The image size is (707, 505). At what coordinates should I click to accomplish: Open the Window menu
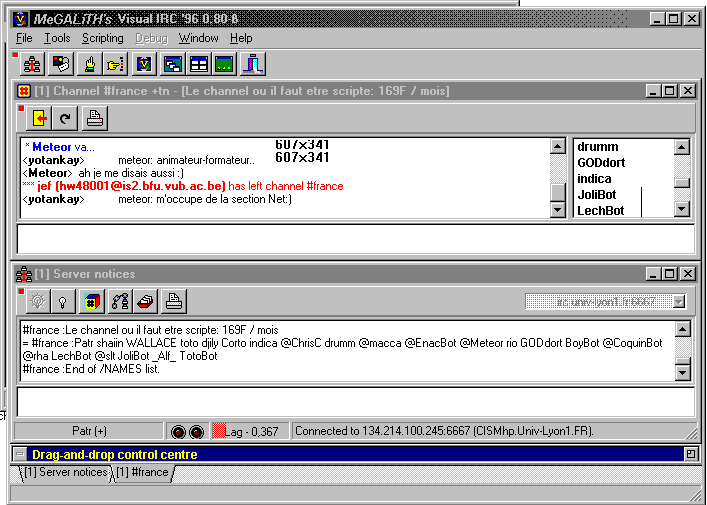click(198, 38)
